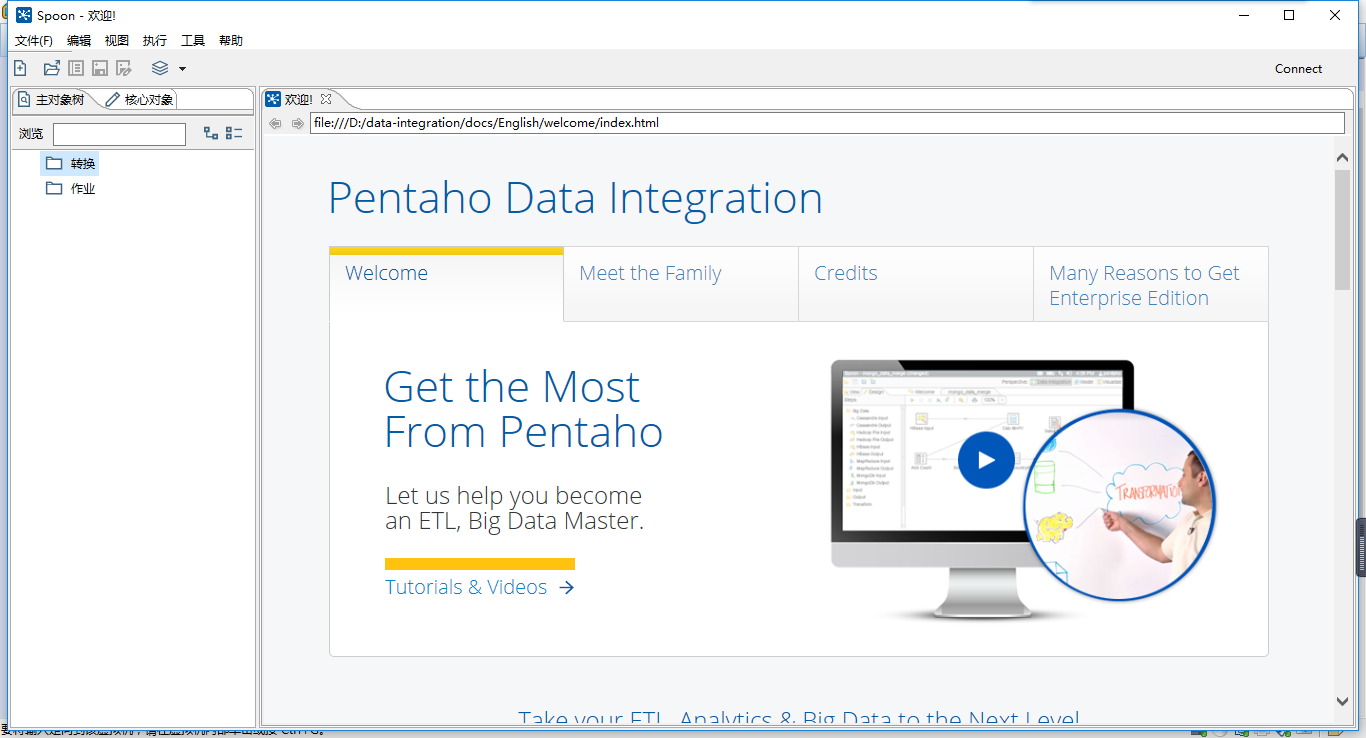This screenshot has width=1366, height=738.
Task: Click the Tutorials & Videos arrow icon
Action: (567, 587)
